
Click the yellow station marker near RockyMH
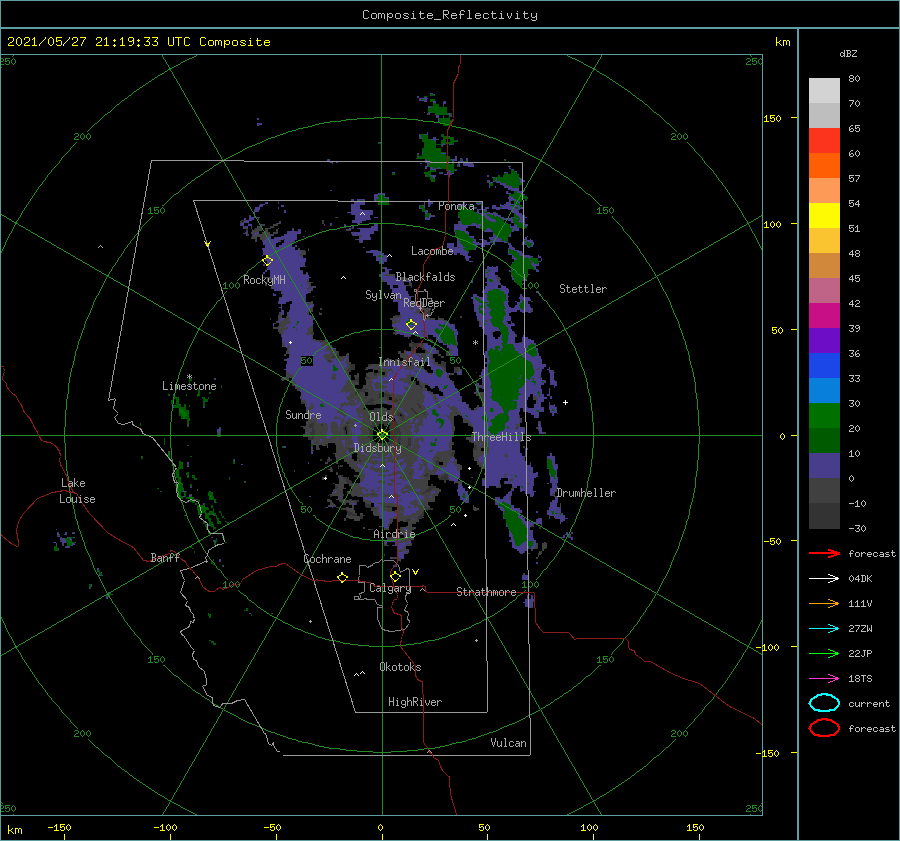pyautogui.click(x=267, y=261)
